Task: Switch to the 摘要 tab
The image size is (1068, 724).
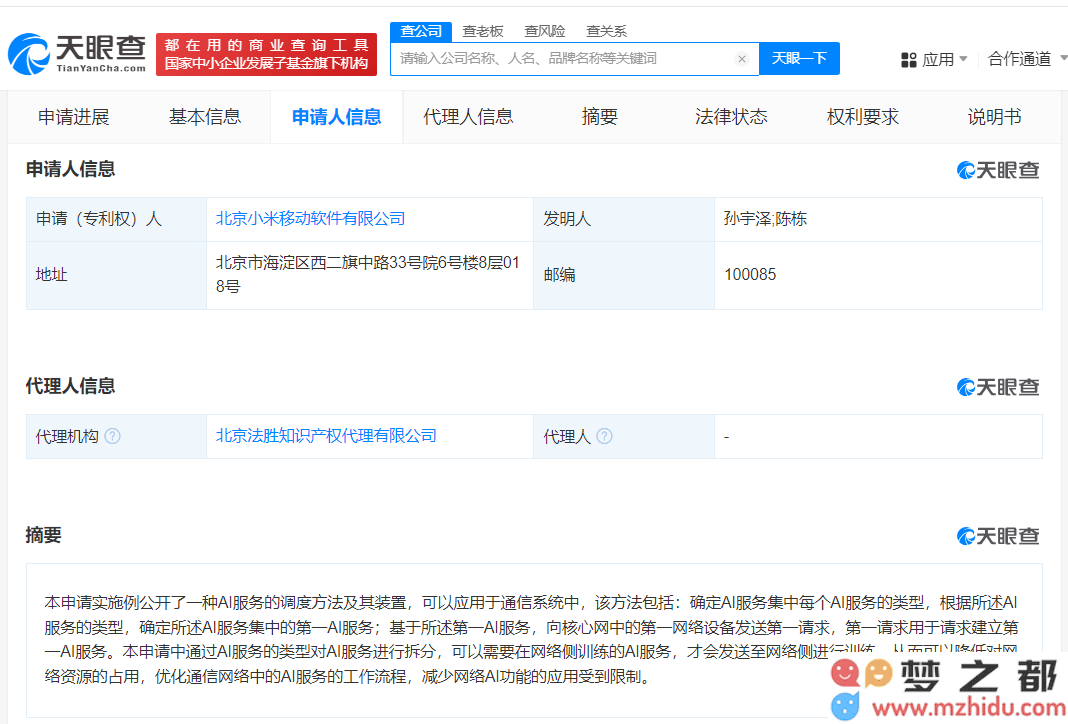Action: click(x=599, y=117)
